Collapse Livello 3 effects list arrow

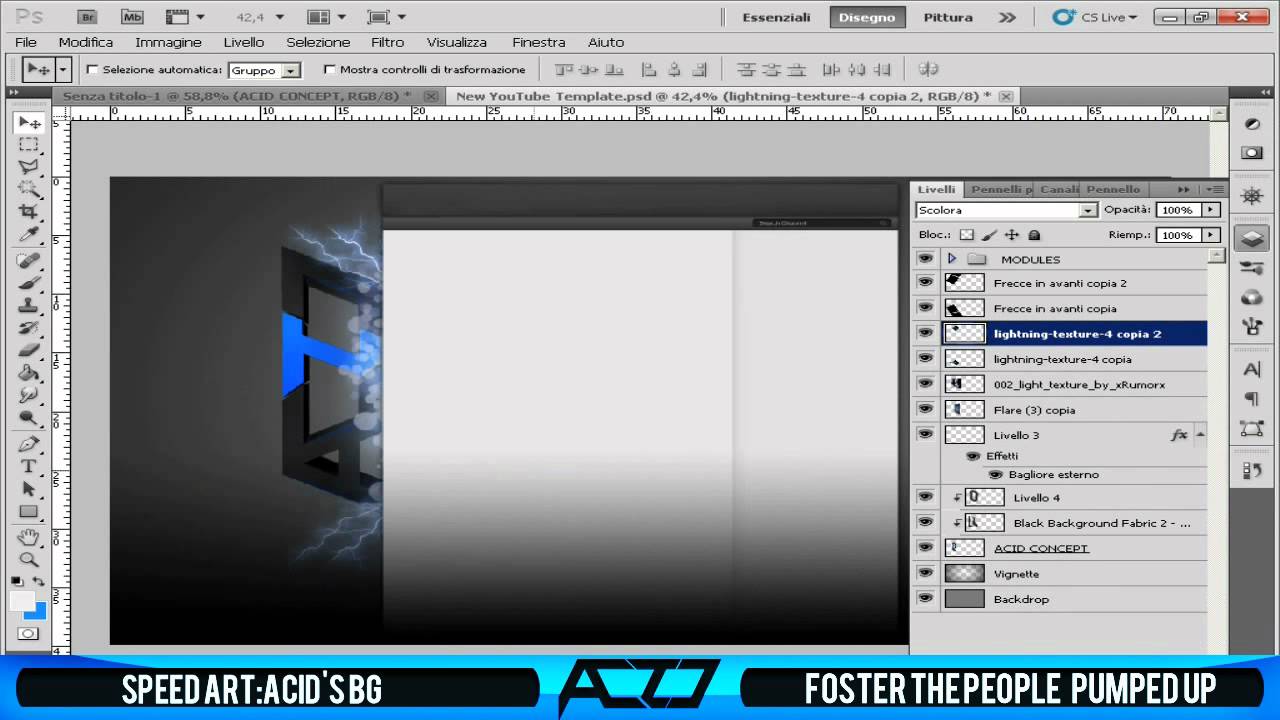[x=1200, y=435]
